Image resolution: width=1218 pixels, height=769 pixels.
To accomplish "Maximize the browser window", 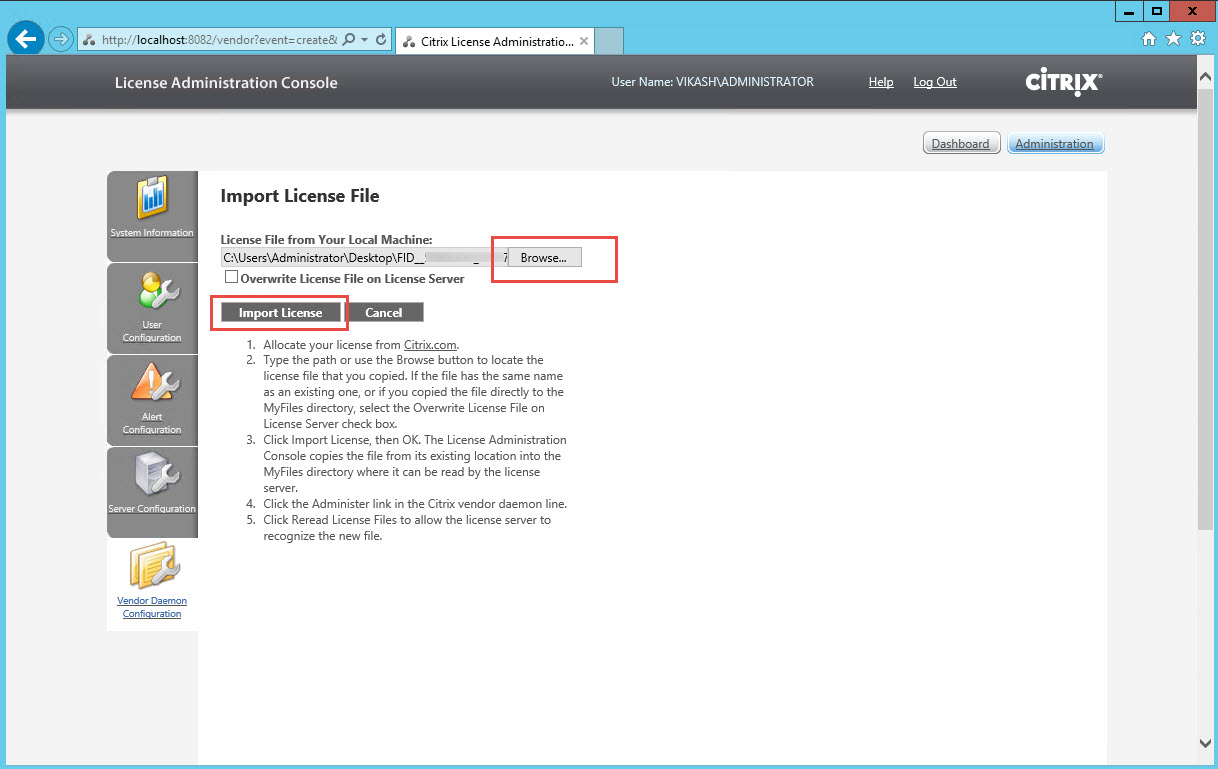I will 1157,11.
